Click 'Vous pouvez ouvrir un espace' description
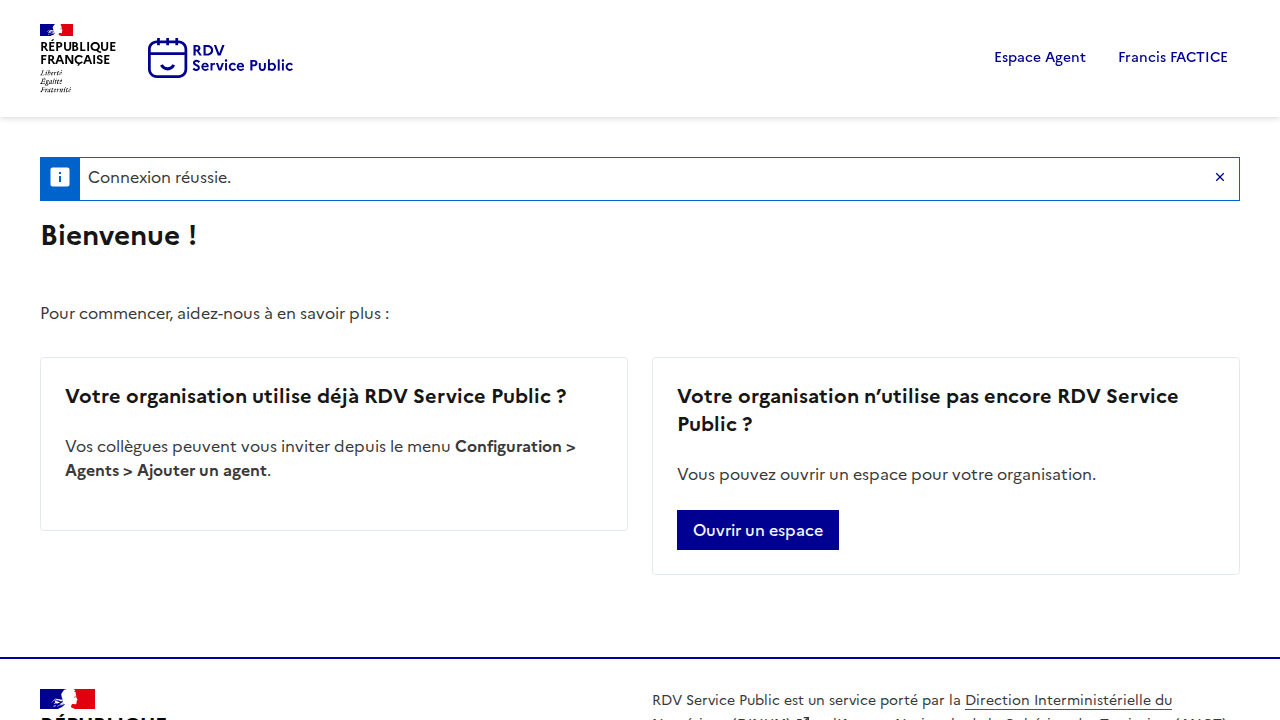The width and height of the screenshot is (1280, 720). coord(886,474)
